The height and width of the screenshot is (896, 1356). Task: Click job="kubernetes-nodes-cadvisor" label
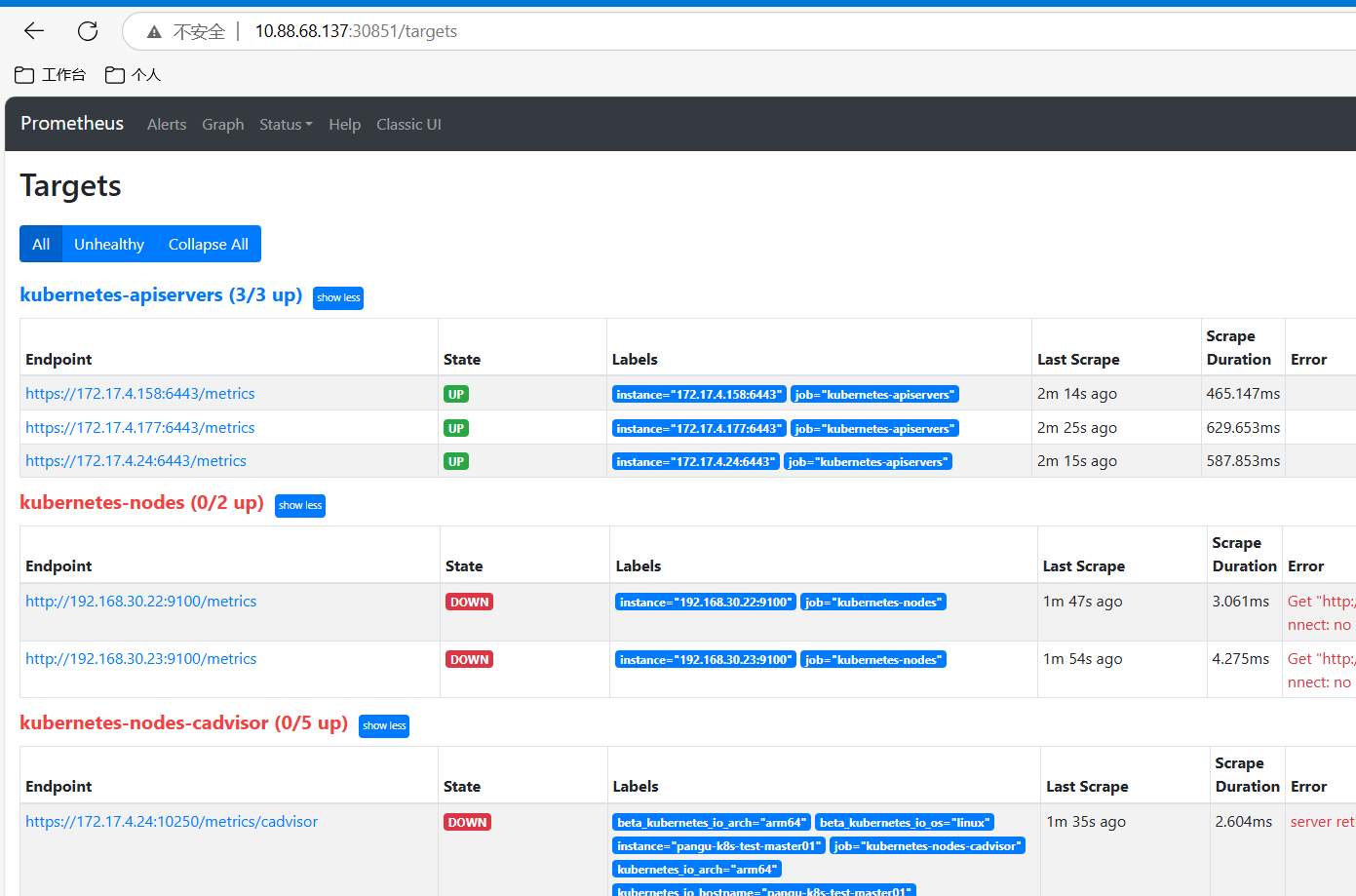coord(927,846)
